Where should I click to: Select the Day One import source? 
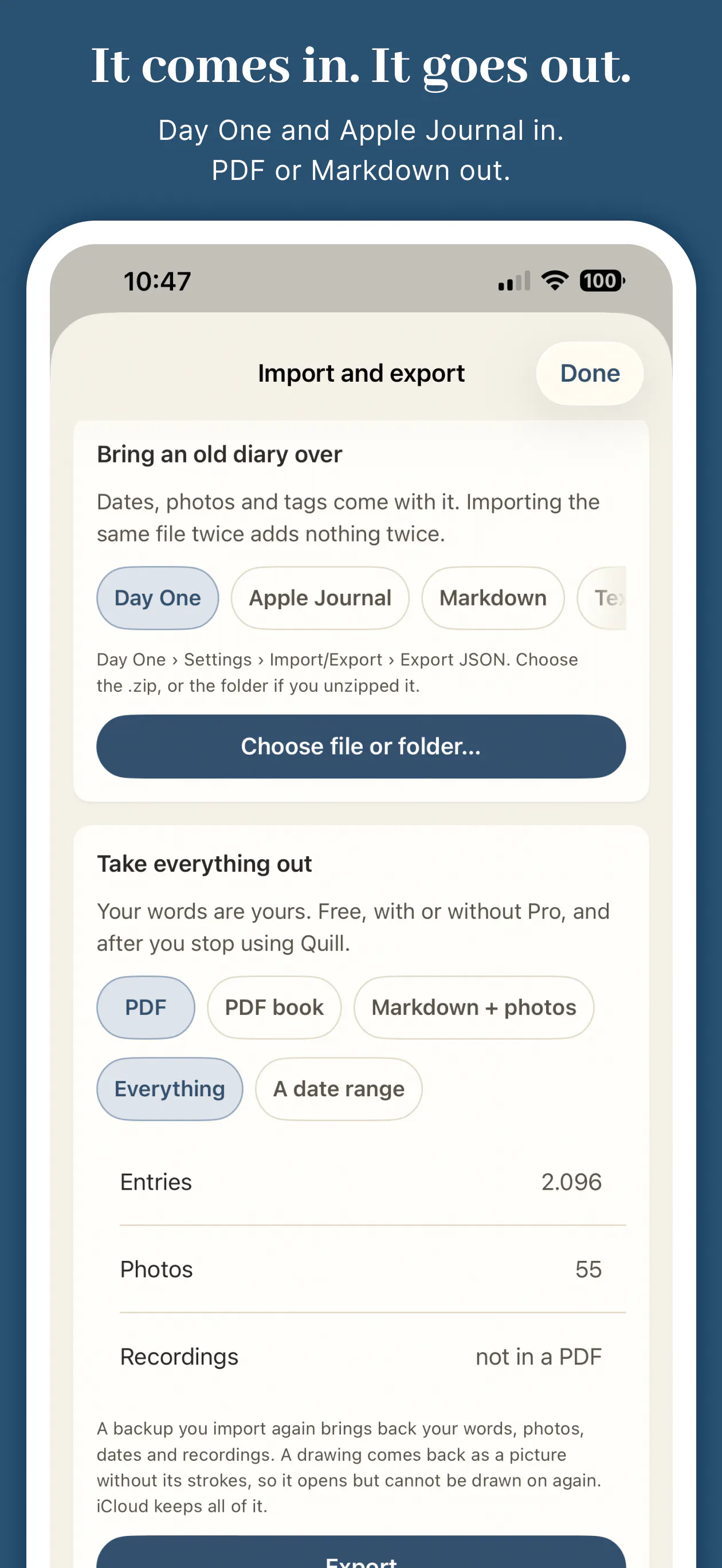pyautogui.click(x=158, y=598)
